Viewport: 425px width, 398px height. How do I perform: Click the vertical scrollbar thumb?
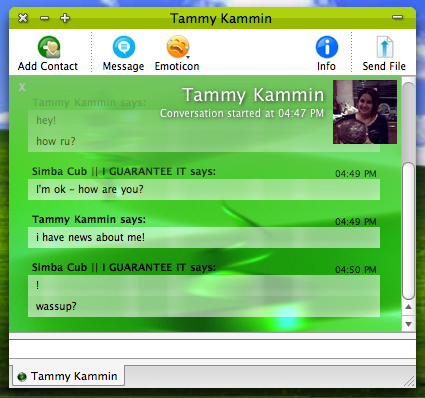pos(408,231)
